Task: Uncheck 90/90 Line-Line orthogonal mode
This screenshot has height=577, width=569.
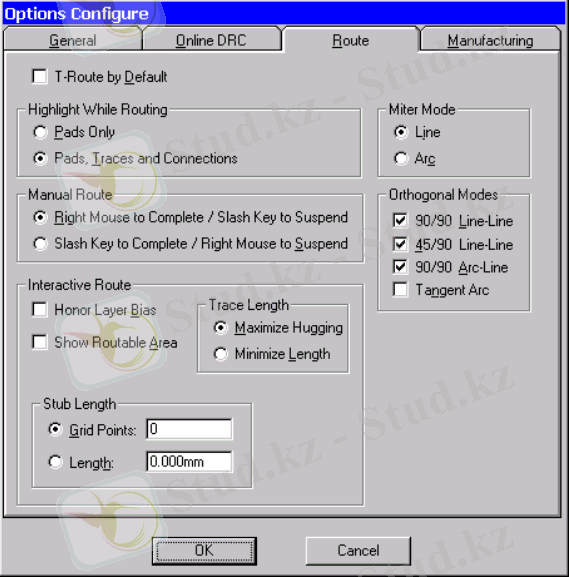Action: [x=400, y=220]
